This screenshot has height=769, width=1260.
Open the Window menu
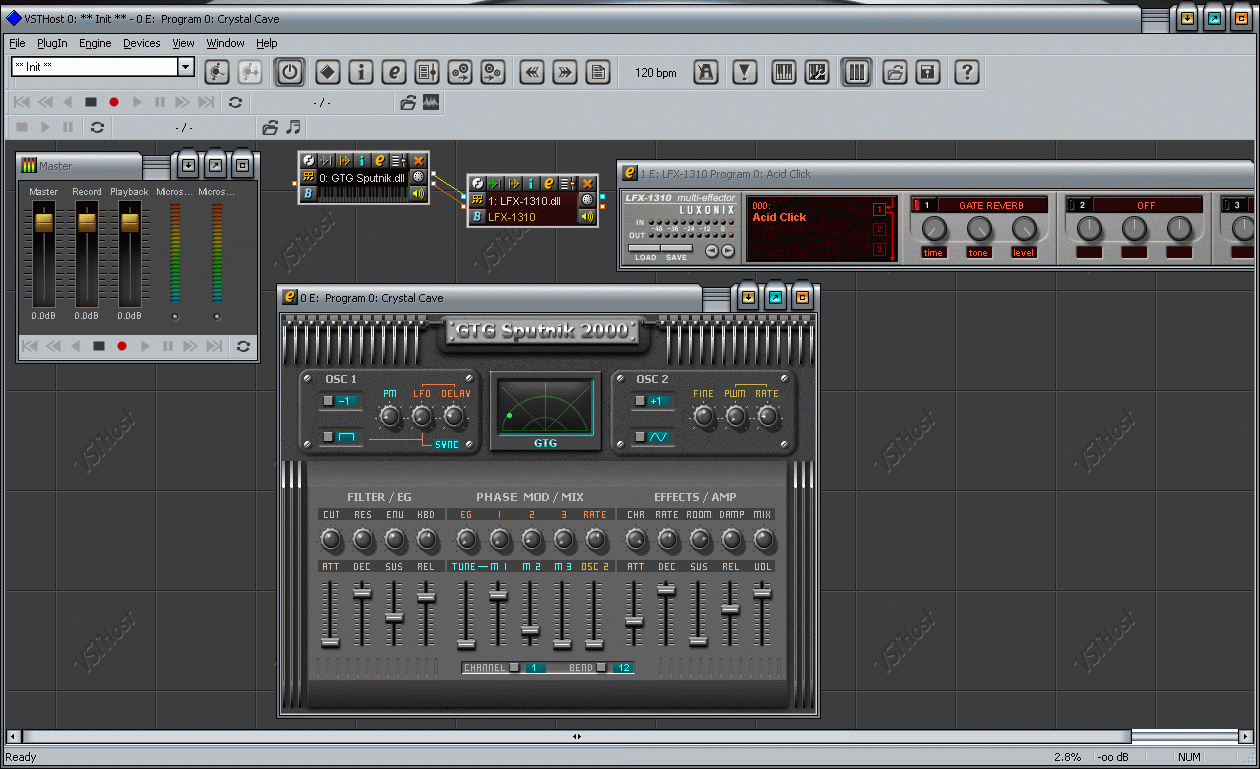pyautogui.click(x=225, y=43)
